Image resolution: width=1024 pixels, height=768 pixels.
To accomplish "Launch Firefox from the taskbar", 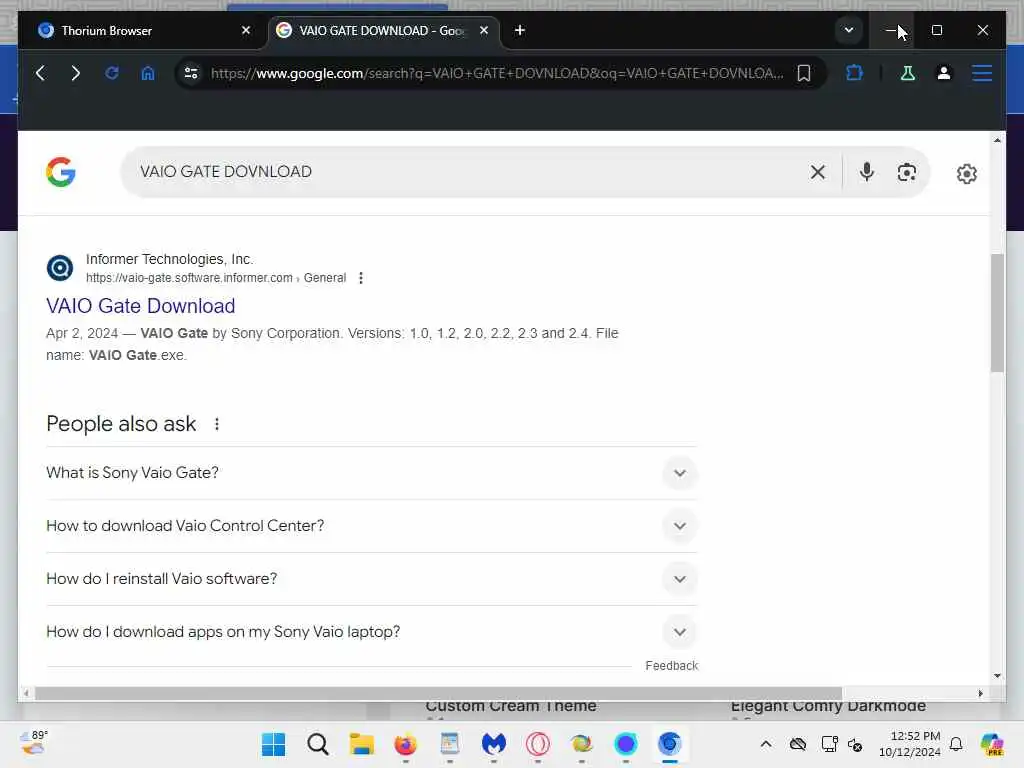I will pyautogui.click(x=405, y=744).
